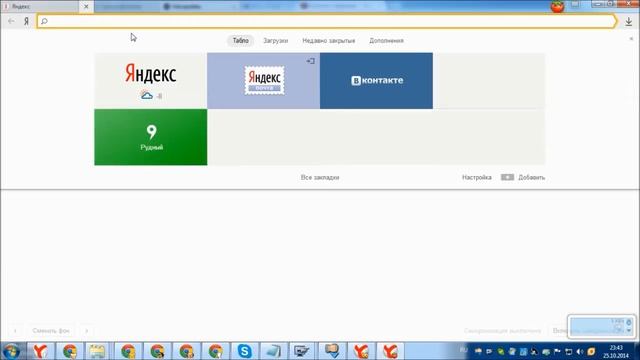The image size is (640, 360).
Task: Close the Табло panel with the small x
Action: click(631, 39)
